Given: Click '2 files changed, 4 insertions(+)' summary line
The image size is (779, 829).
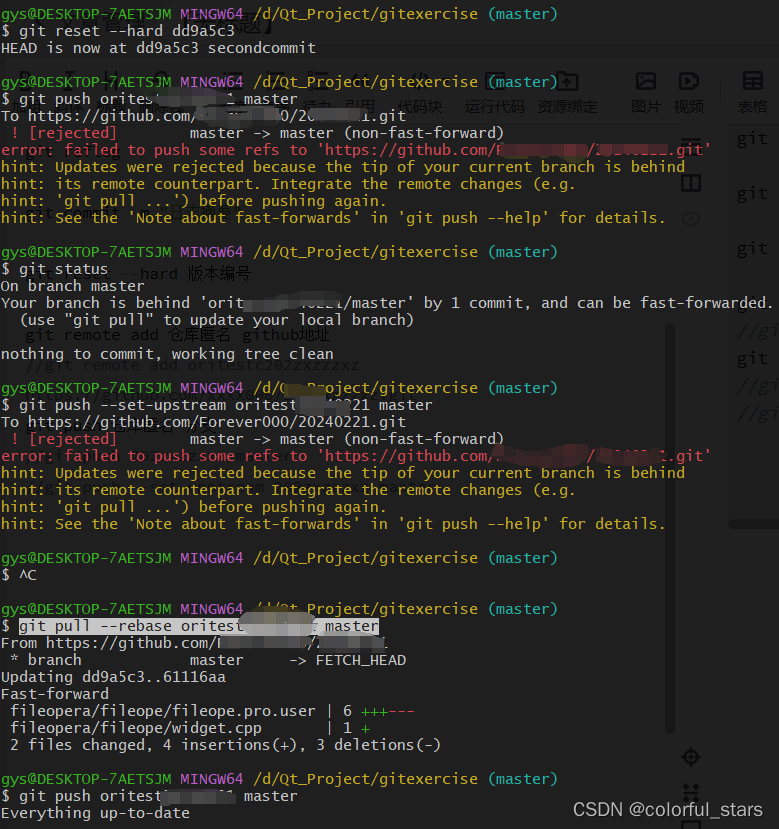Looking at the screenshot, I should pyautogui.click(x=225, y=745).
